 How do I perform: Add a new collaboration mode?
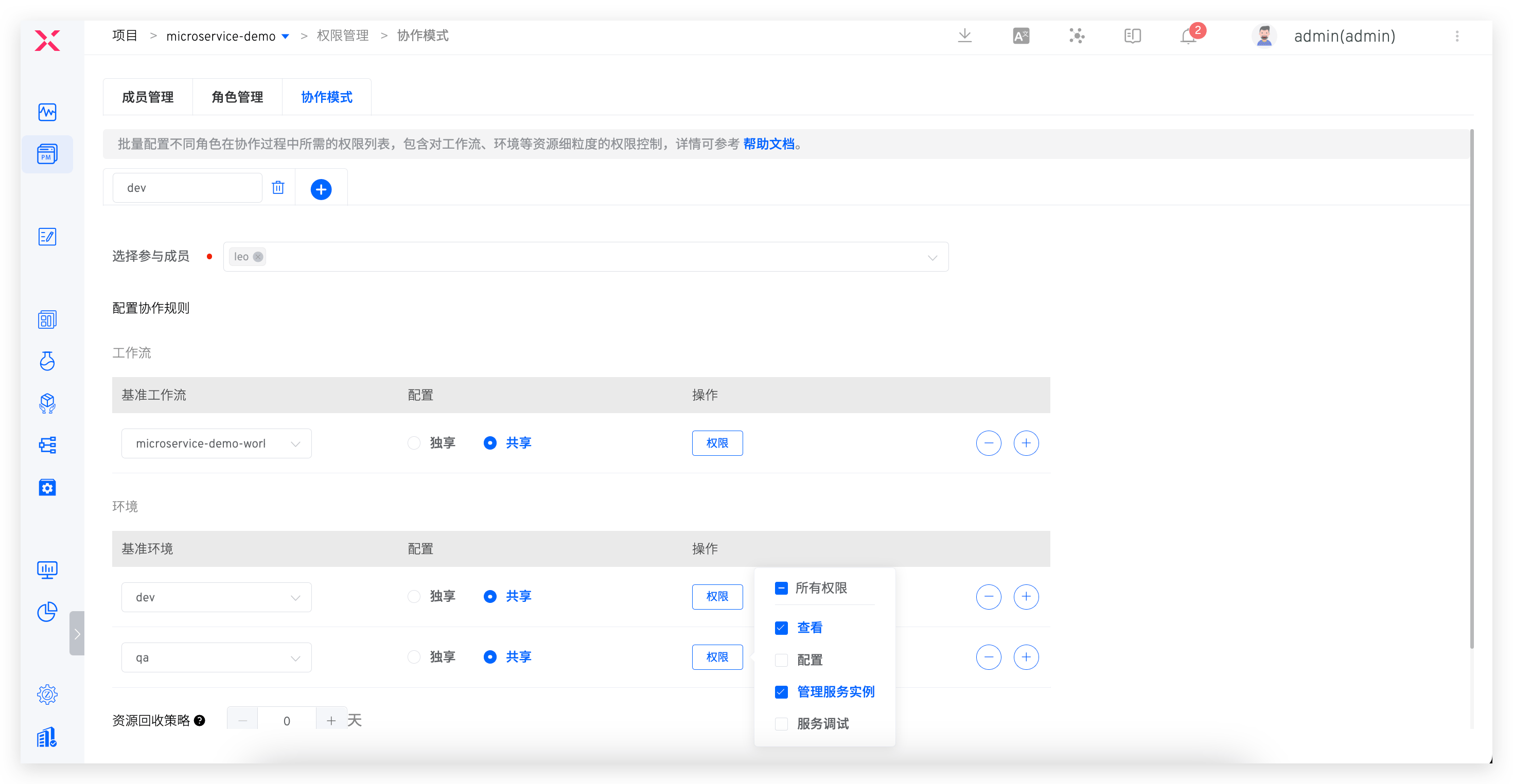pyautogui.click(x=321, y=189)
